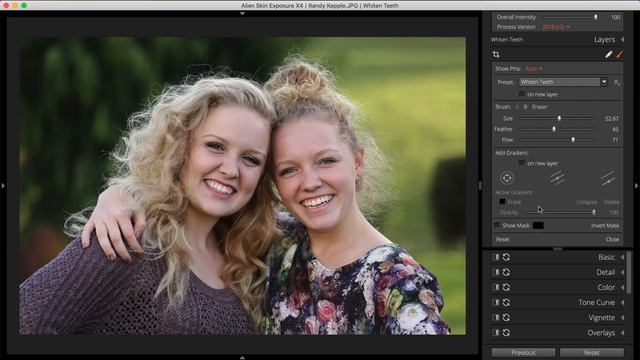Show the top panel via arrow
Image resolution: width=640 pixels, height=360 pixels.
[242, 13]
